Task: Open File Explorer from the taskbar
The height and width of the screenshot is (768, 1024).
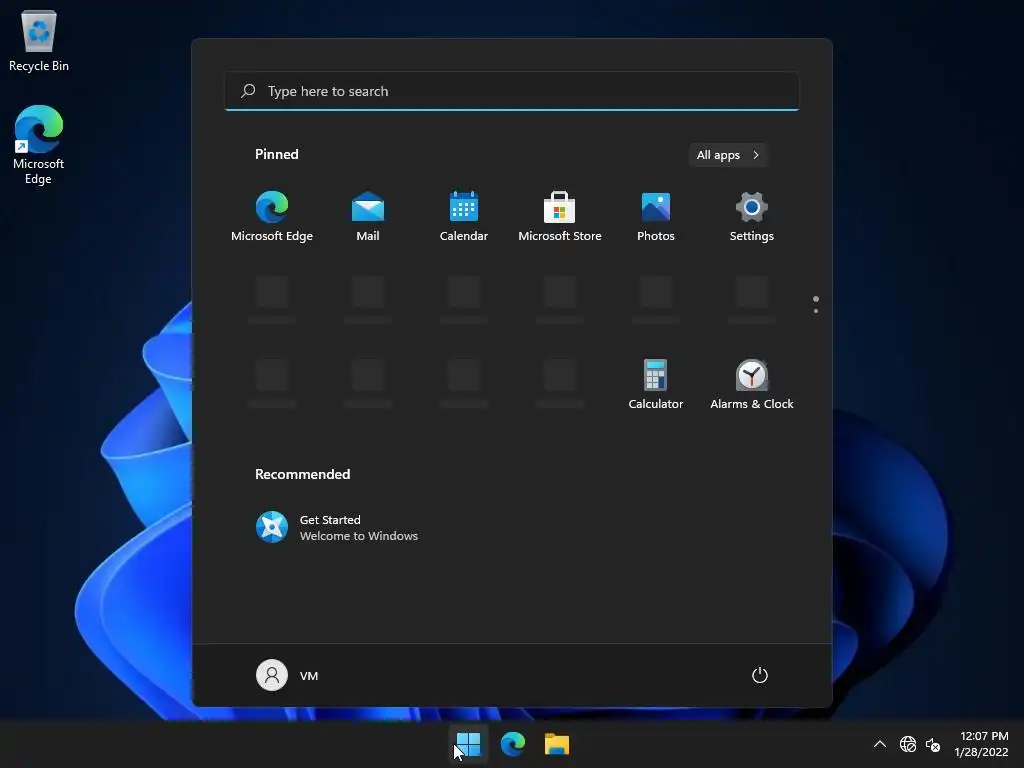Action: (x=557, y=744)
